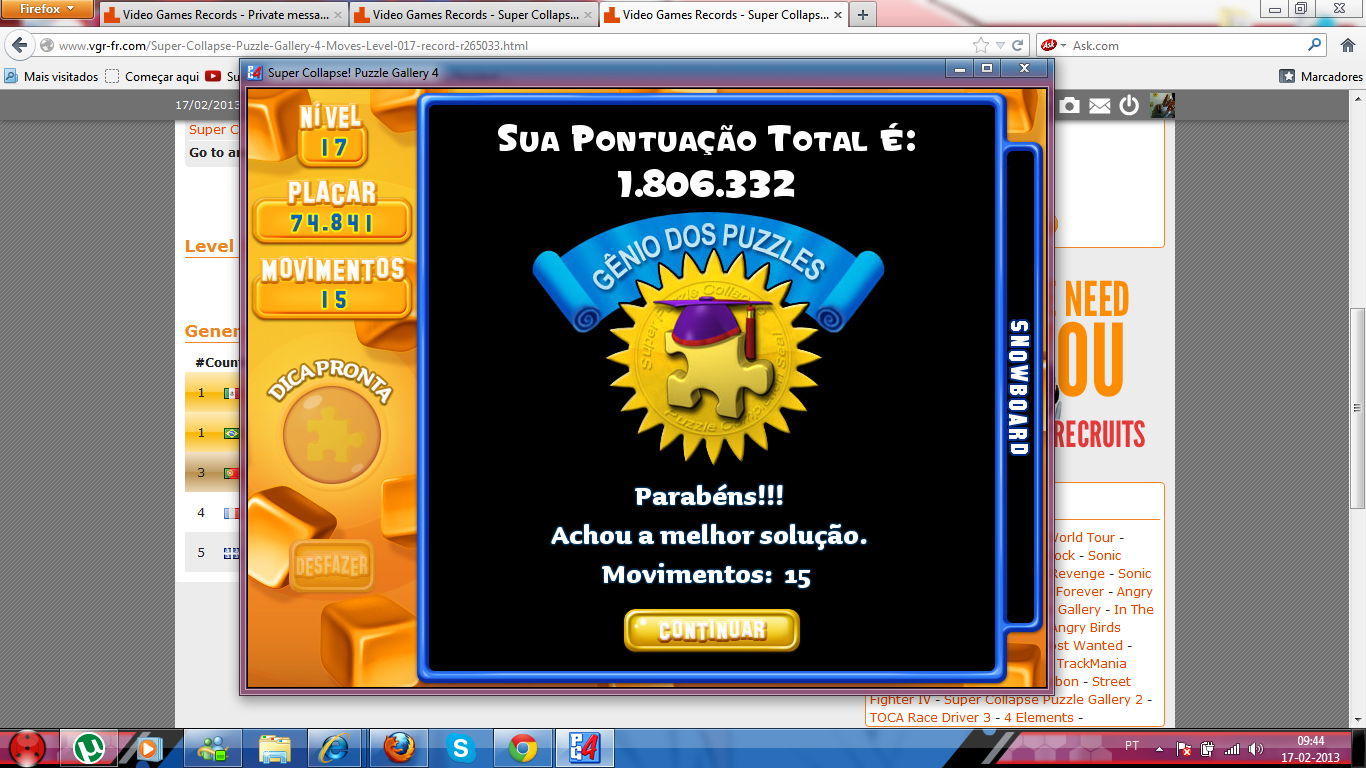Reload the page with the refresh icon

tap(1017, 46)
